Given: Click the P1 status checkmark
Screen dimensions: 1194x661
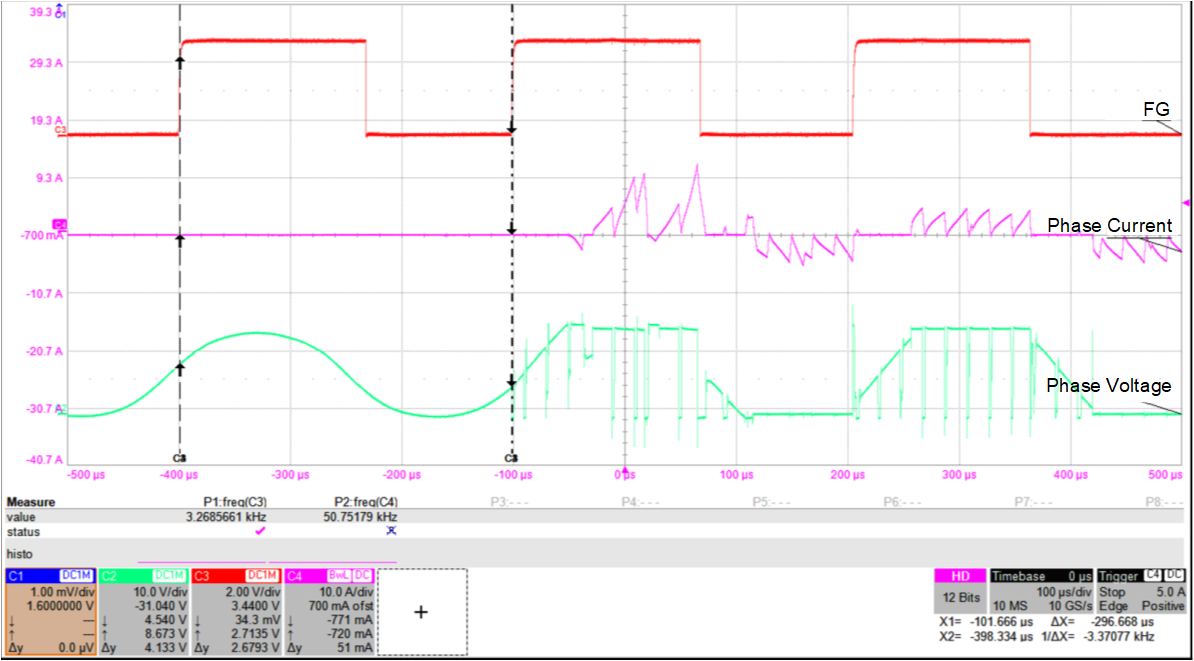Looking at the screenshot, I should [x=261, y=531].
